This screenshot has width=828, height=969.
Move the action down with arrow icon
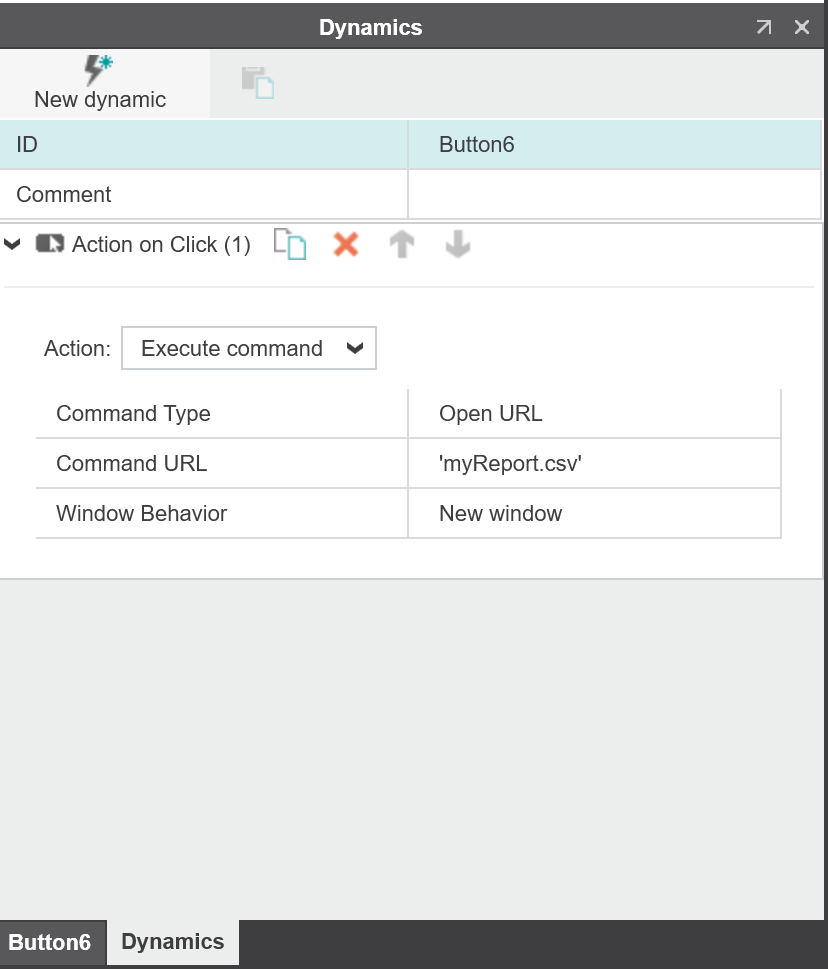pos(458,245)
